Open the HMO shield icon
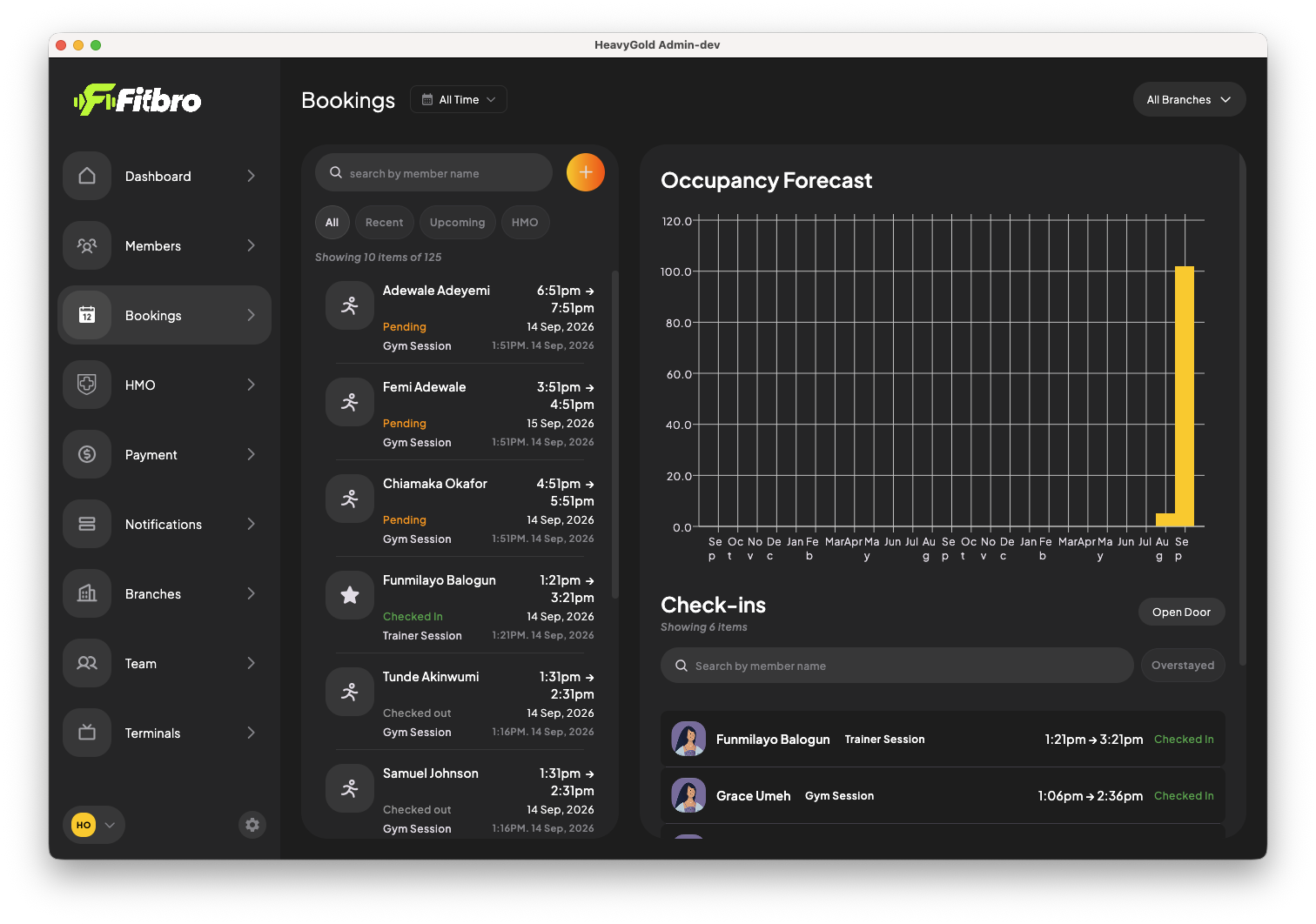The height and width of the screenshot is (924, 1316). coord(87,385)
